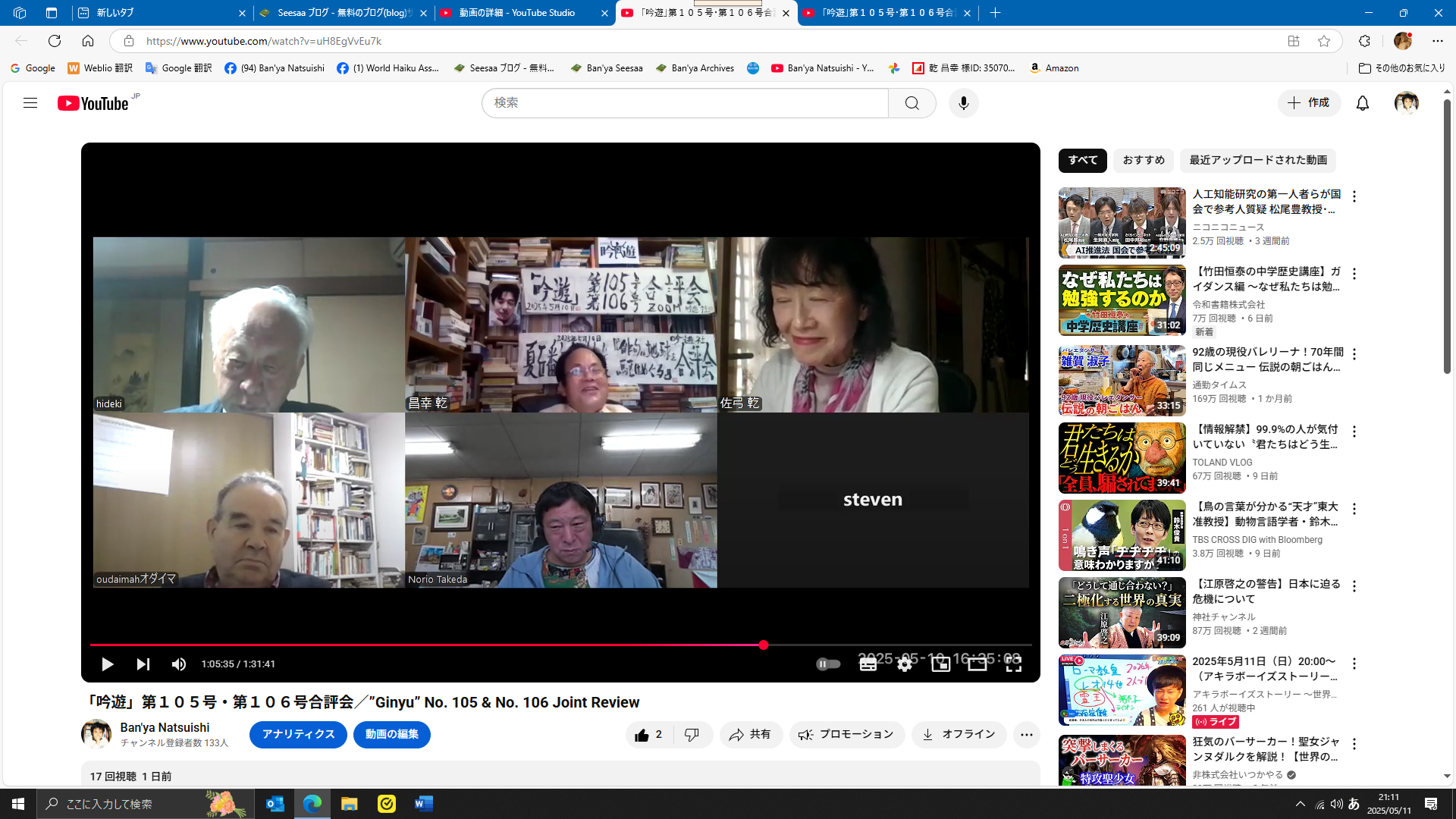The image size is (1456, 819).
Task: Toggle autoplay off in the player
Action: (828, 664)
